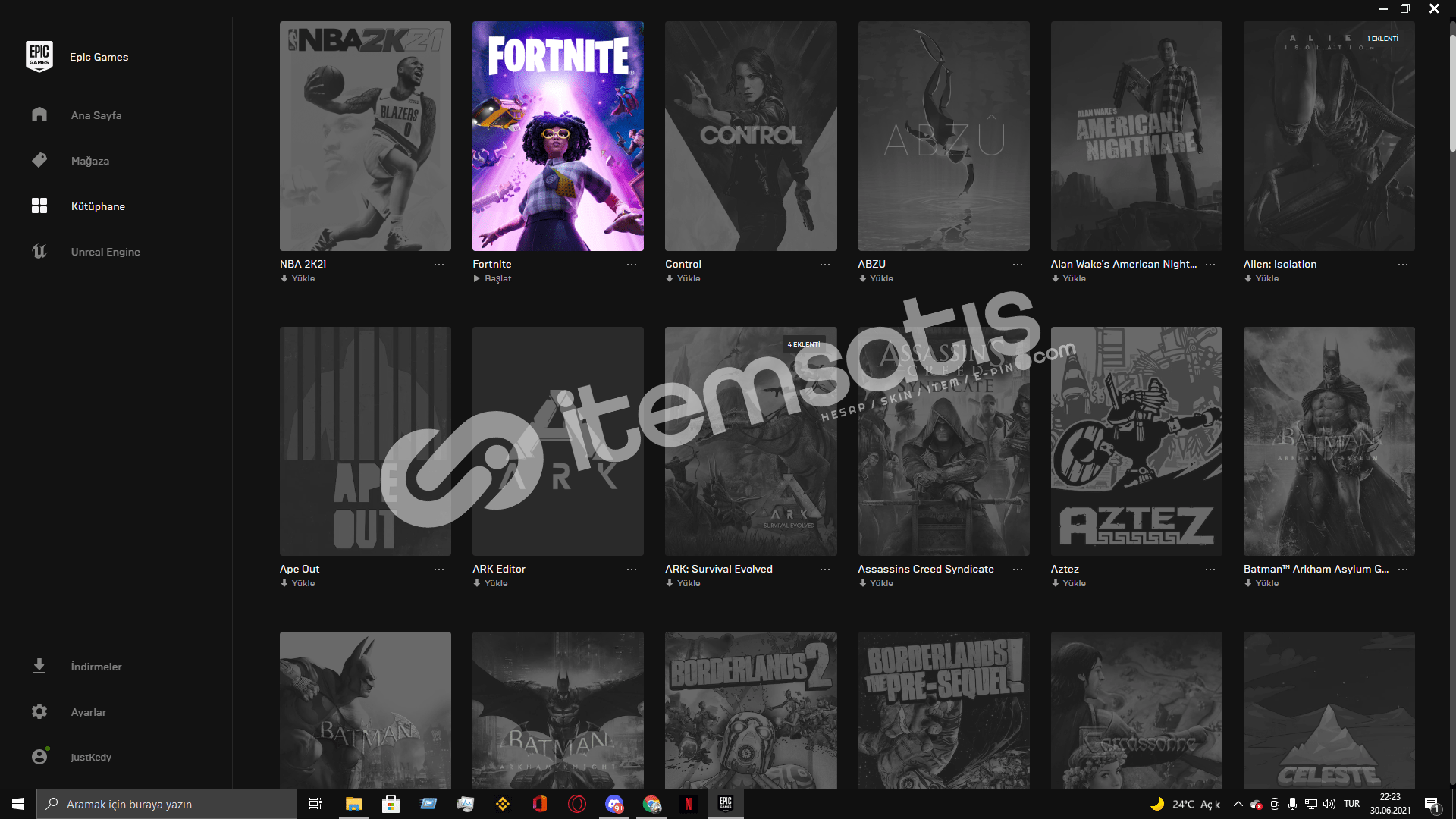Open Binance from the taskbar
The width and height of the screenshot is (1456, 819).
502,804
